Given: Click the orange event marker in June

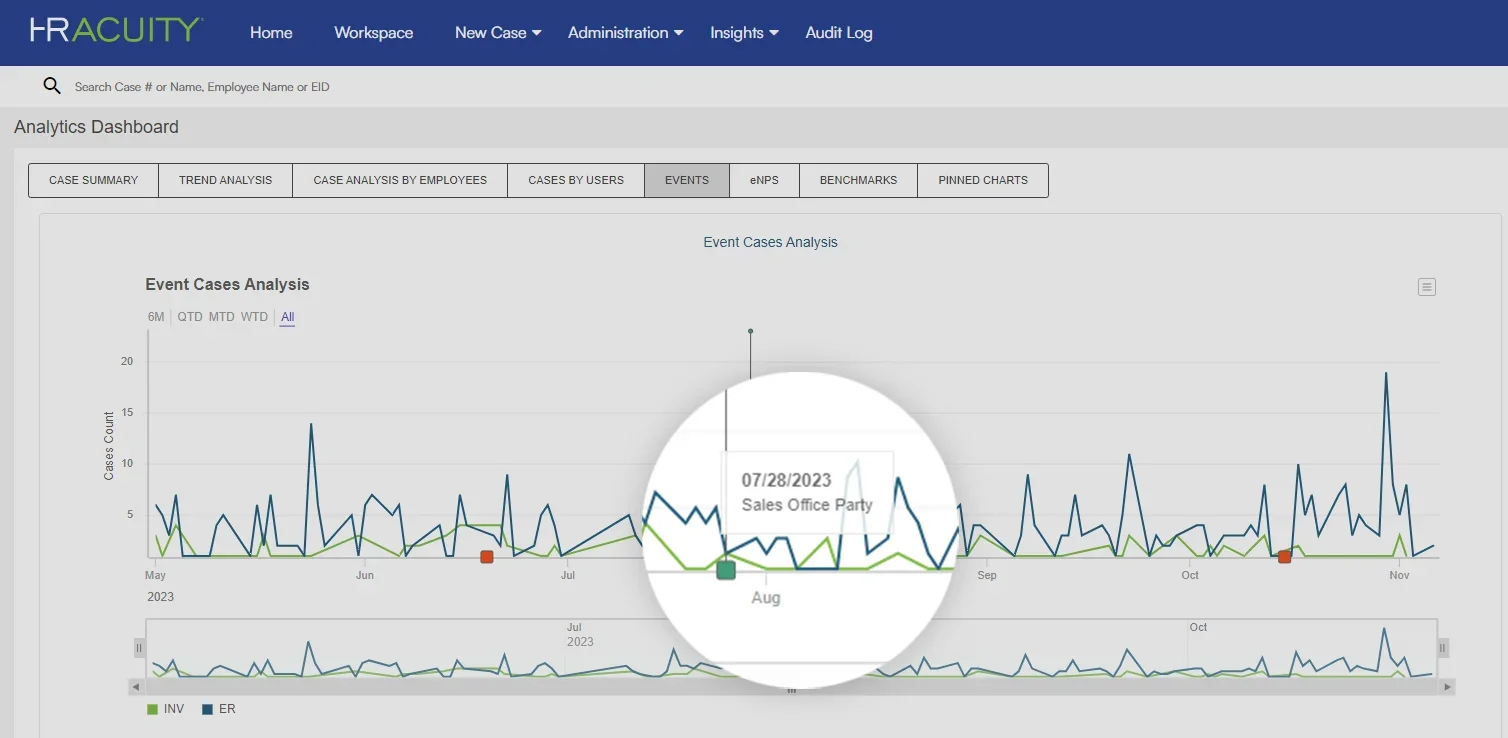Looking at the screenshot, I should coord(487,557).
